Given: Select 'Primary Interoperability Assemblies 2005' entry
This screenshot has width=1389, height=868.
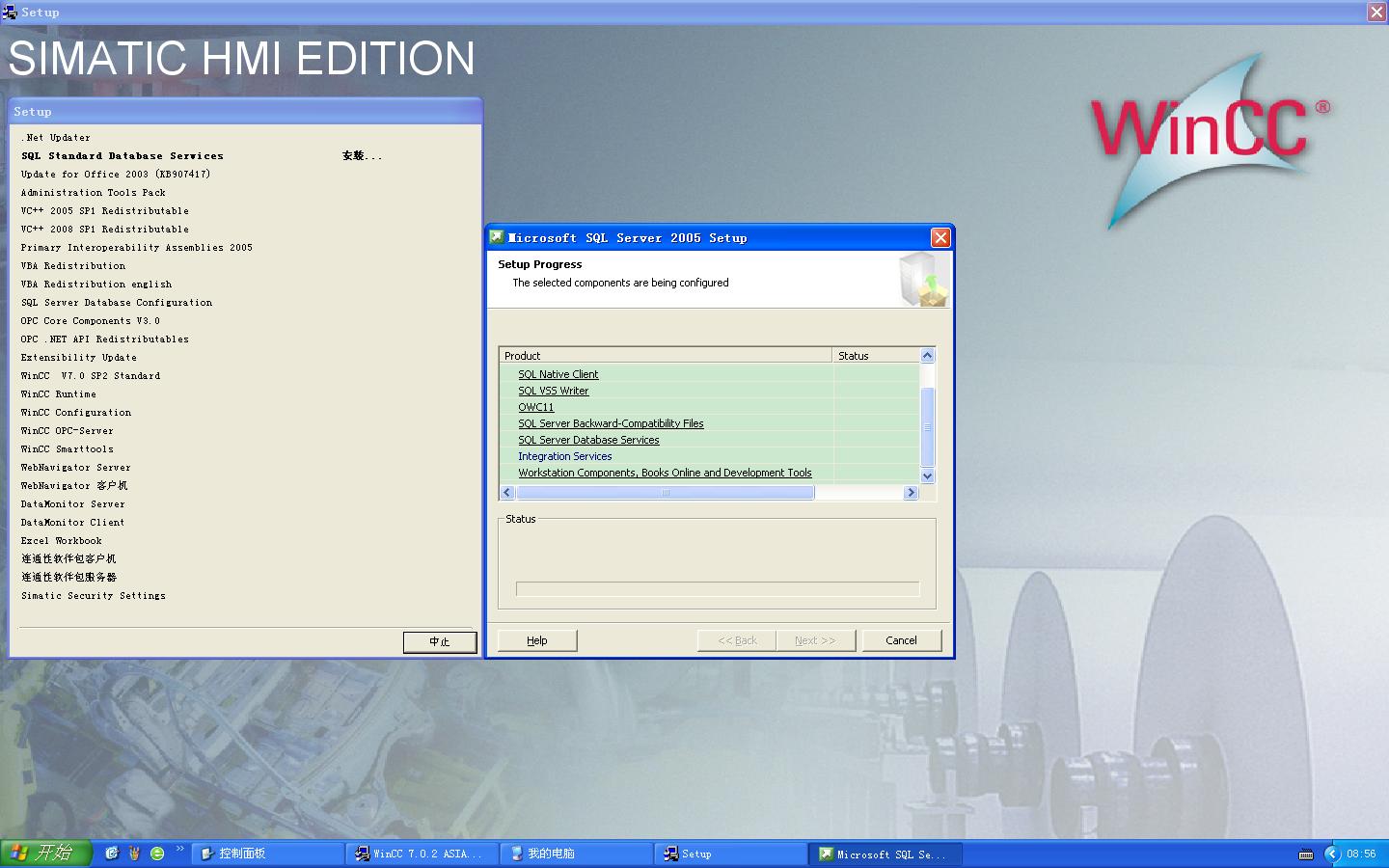Looking at the screenshot, I should (137, 248).
